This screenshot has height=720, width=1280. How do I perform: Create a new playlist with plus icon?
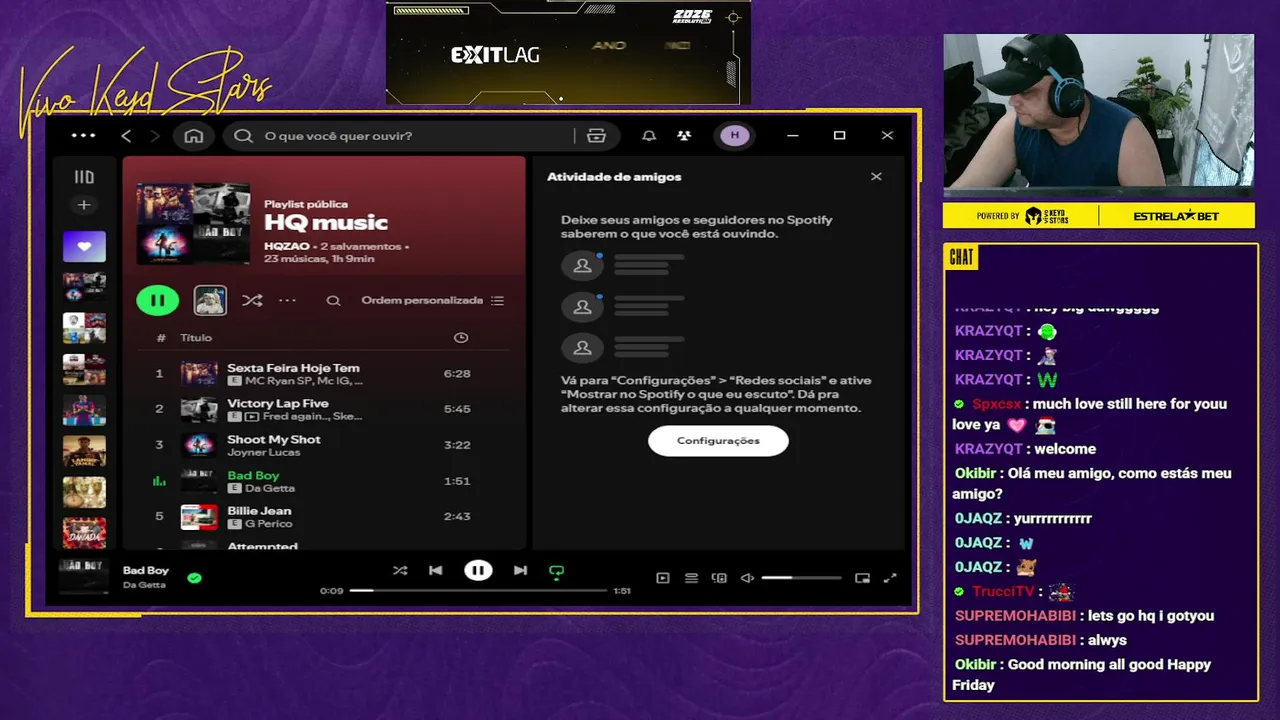(84, 205)
